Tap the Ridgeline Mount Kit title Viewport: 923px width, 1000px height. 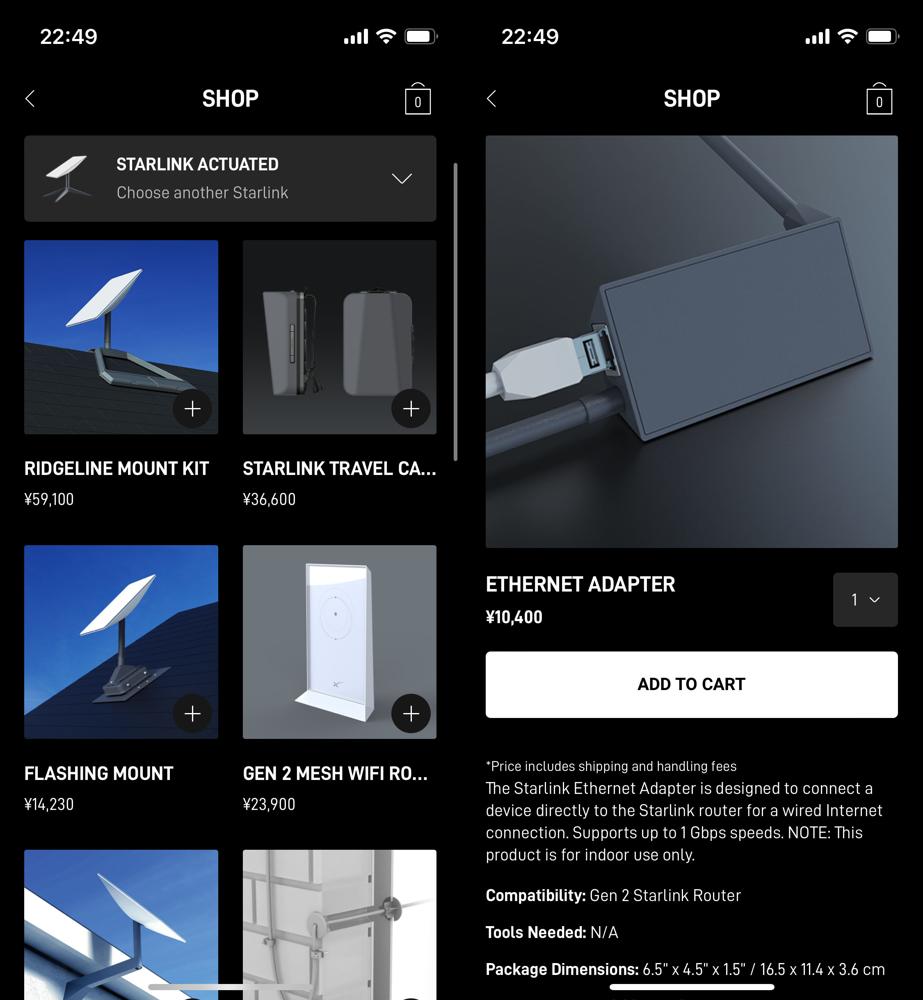(x=117, y=469)
